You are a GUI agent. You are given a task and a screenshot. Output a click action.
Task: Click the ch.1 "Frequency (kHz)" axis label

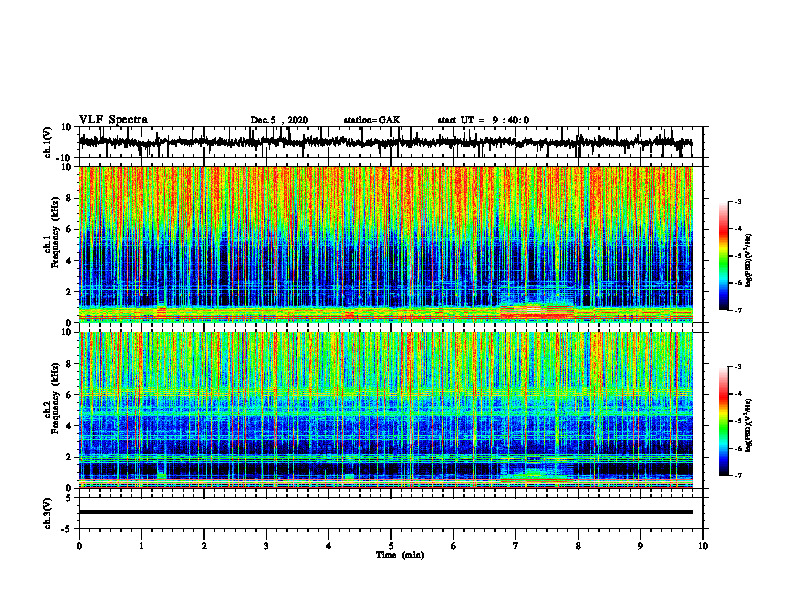tap(54, 233)
